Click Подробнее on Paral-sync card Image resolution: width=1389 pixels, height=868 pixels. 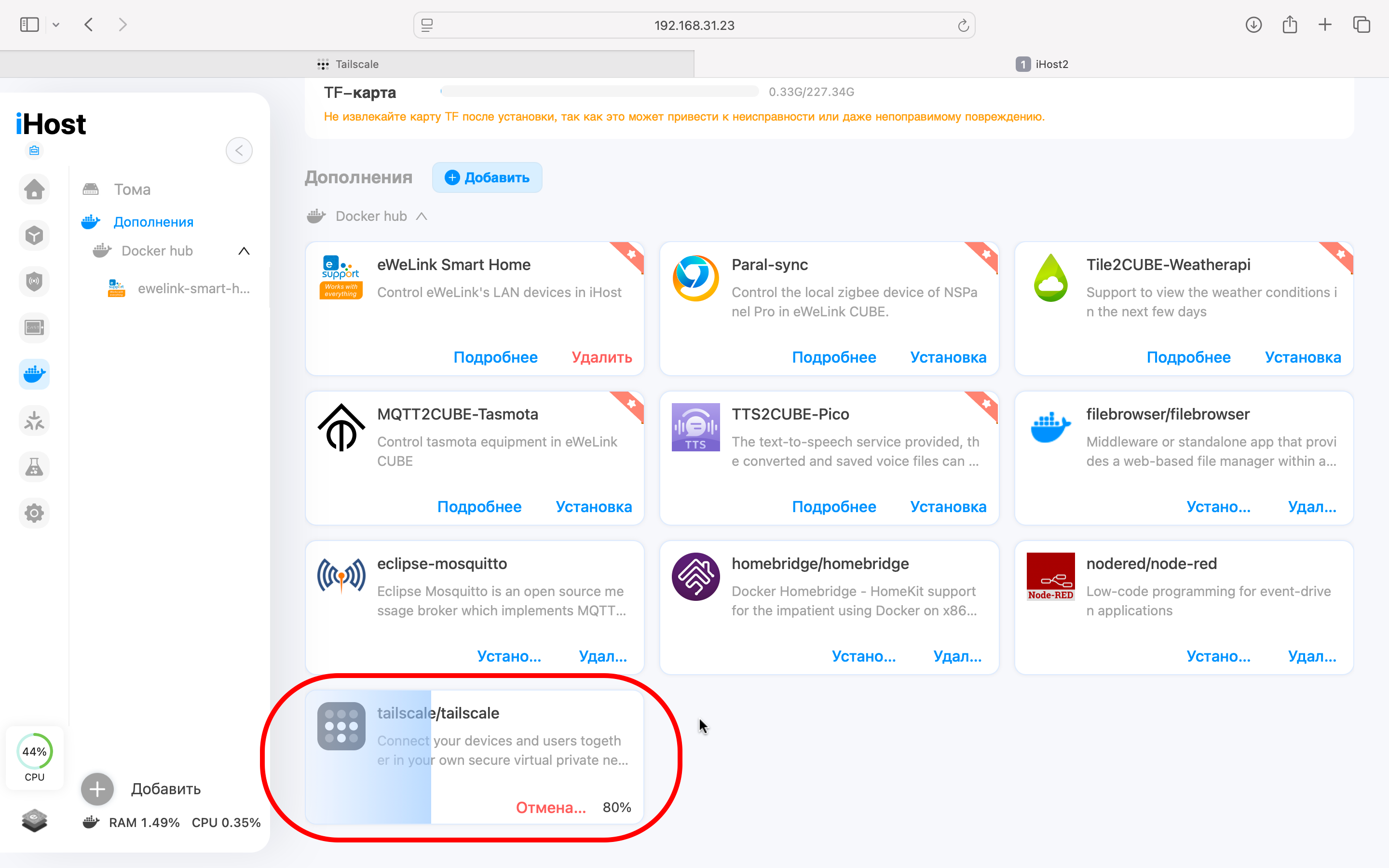coord(834,357)
